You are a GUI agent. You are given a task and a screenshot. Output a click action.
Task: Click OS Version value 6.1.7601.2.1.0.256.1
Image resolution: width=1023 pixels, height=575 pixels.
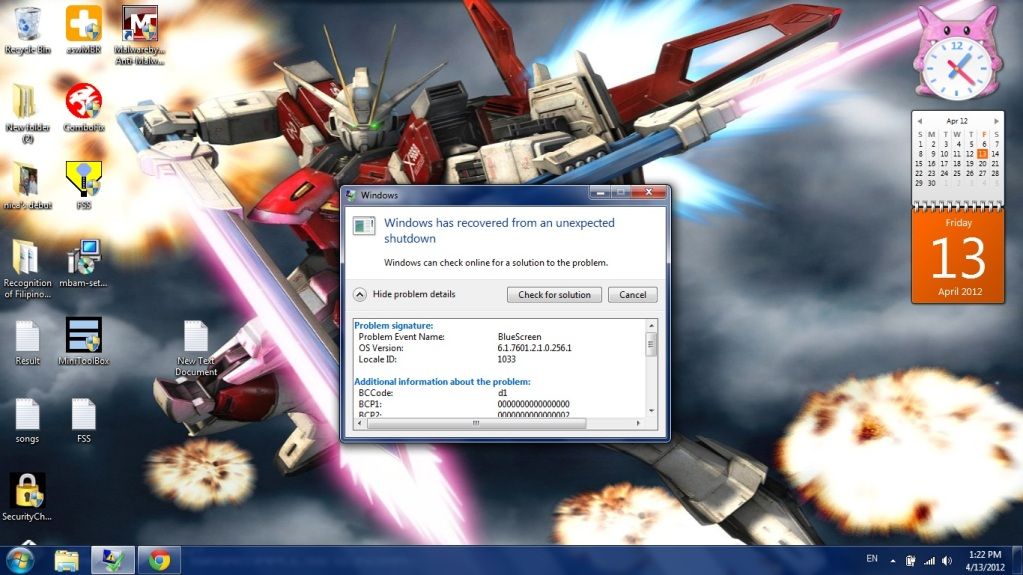click(534, 348)
